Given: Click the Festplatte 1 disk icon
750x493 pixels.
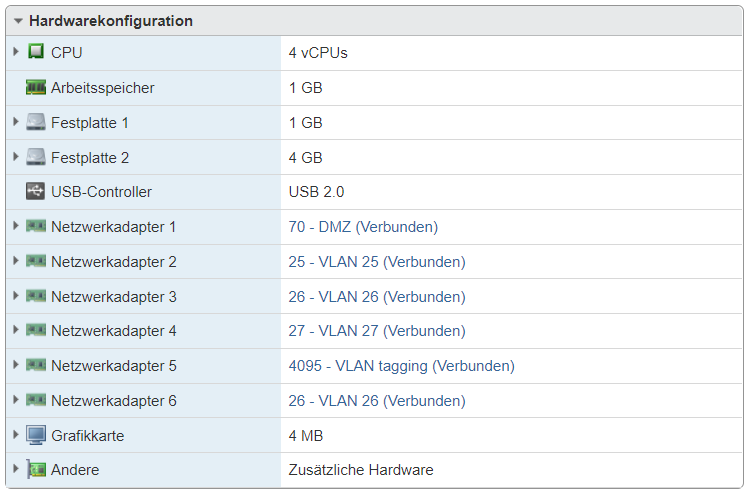Looking at the screenshot, I should 36,123.
